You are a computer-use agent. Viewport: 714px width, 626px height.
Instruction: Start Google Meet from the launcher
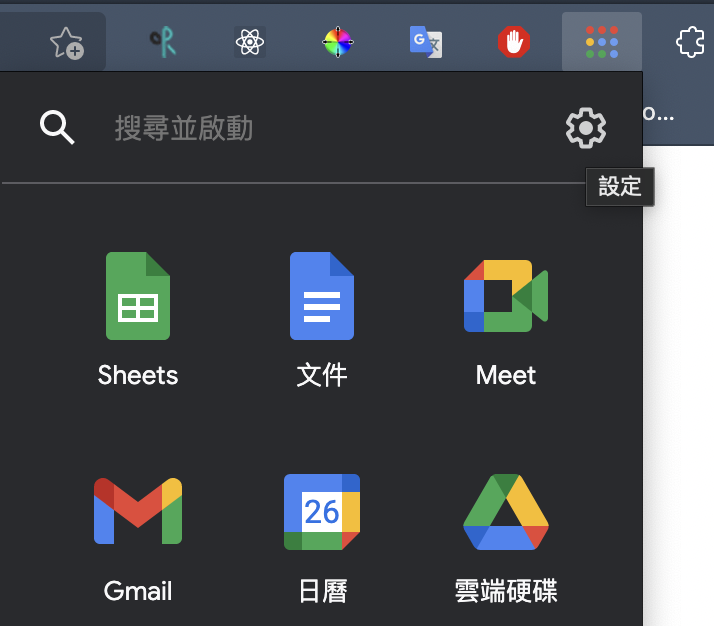click(x=506, y=296)
